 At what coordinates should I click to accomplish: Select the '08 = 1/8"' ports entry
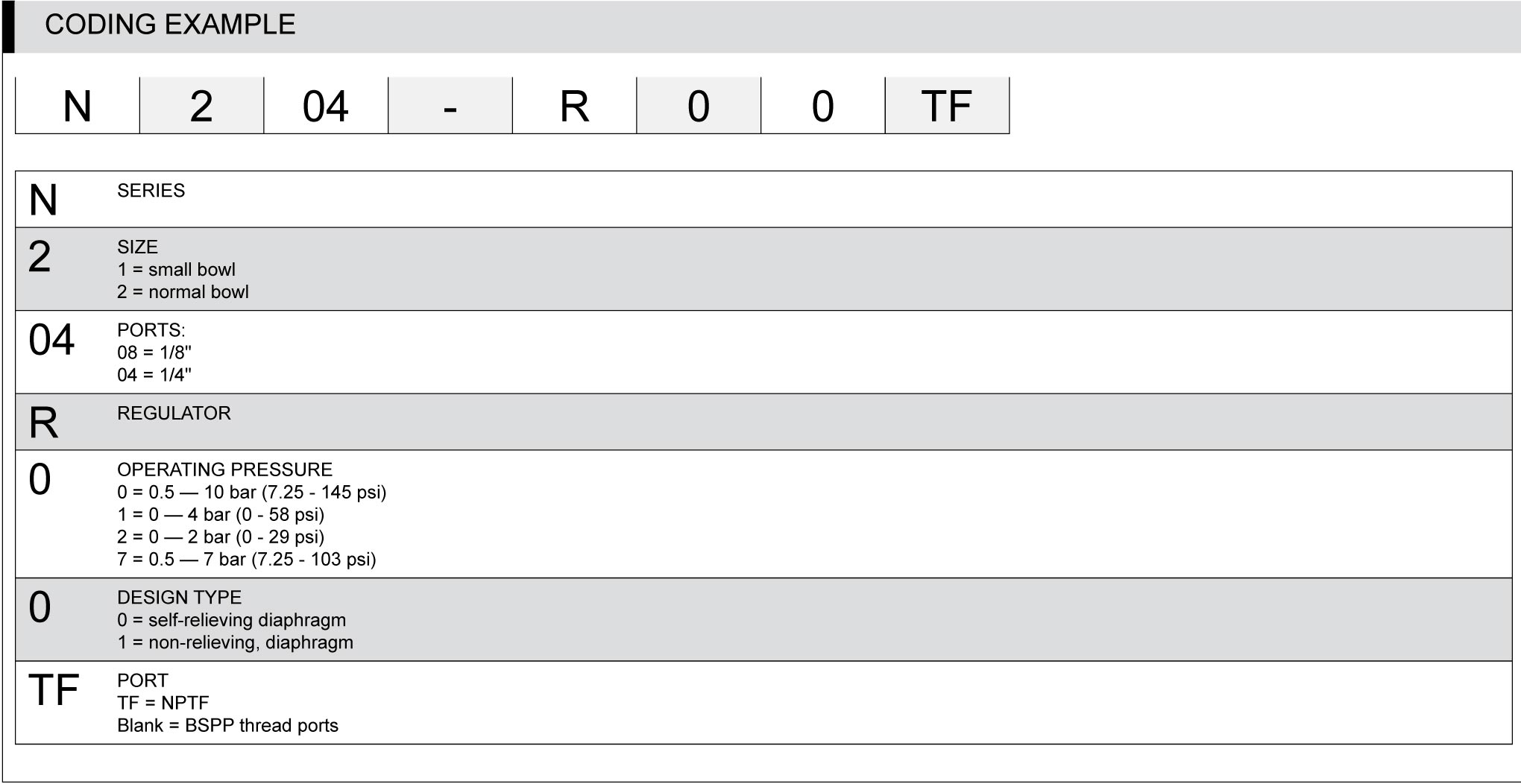pos(154,353)
